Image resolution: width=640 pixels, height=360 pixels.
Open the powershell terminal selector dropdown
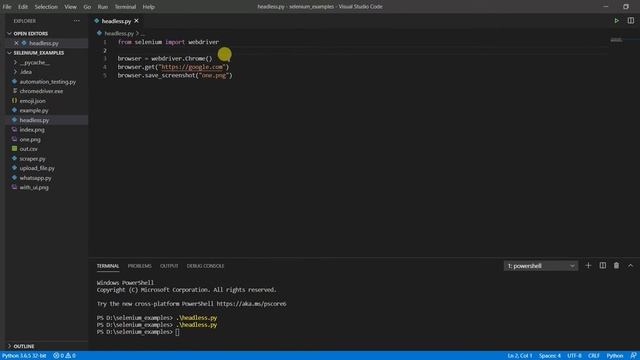pos(541,266)
